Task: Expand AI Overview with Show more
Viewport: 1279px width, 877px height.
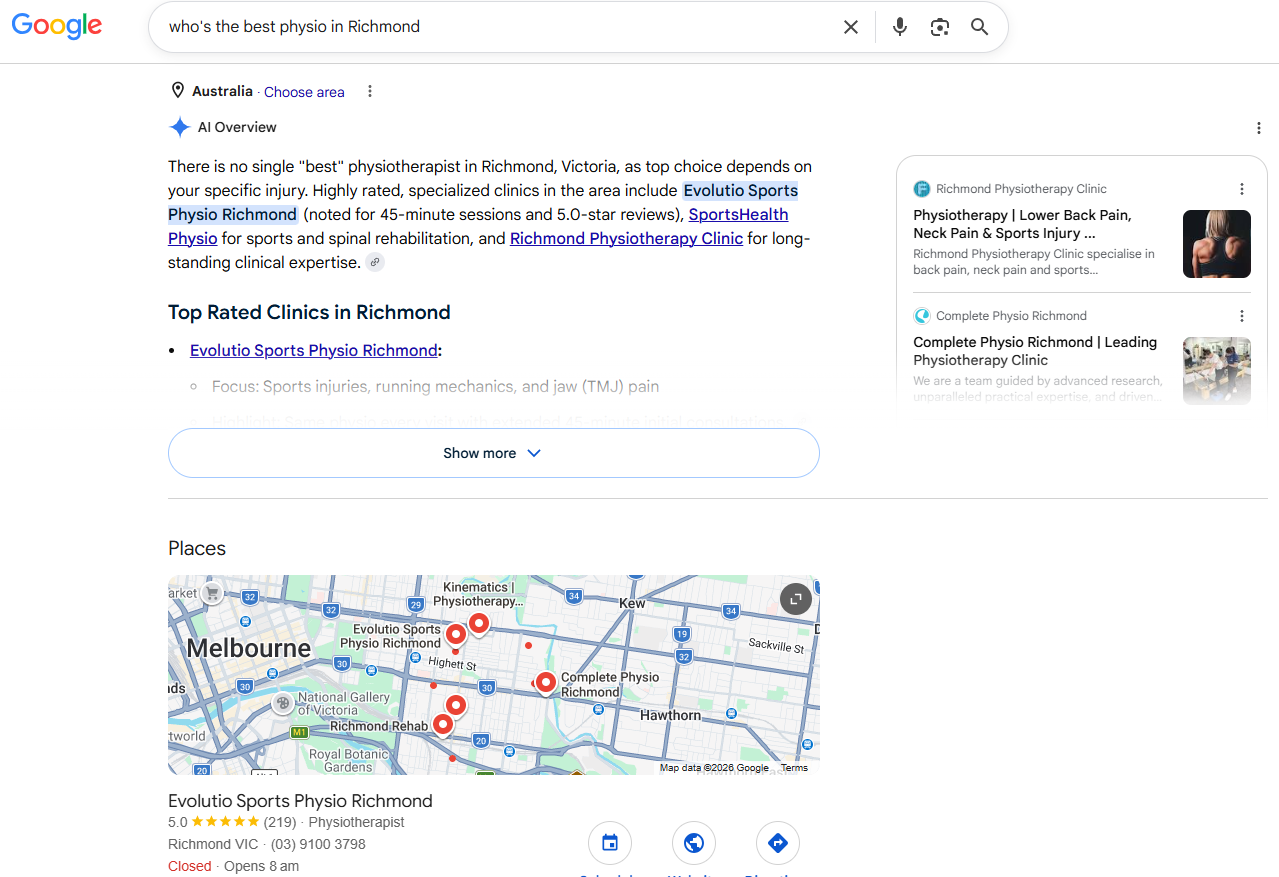Action: (x=494, y=453)
